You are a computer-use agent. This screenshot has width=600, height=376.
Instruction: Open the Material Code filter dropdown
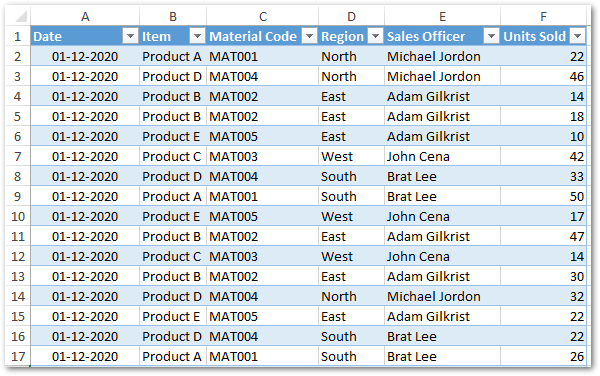tap(309, 36)
